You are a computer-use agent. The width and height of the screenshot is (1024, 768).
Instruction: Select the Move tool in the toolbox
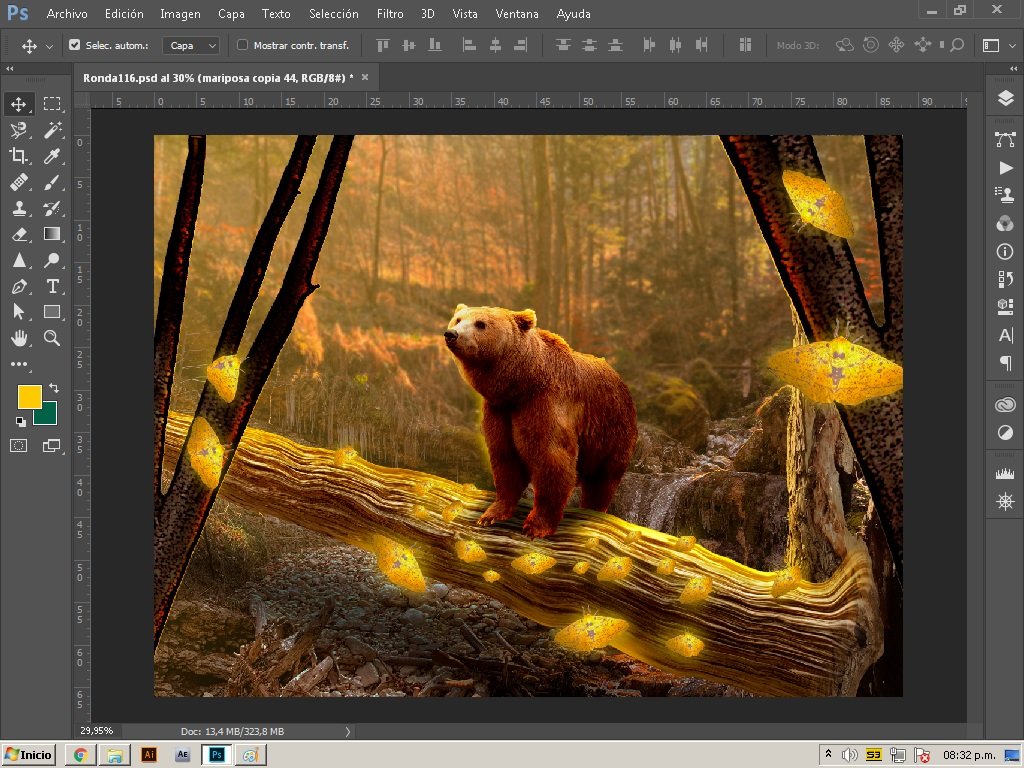tap(18, 104)
